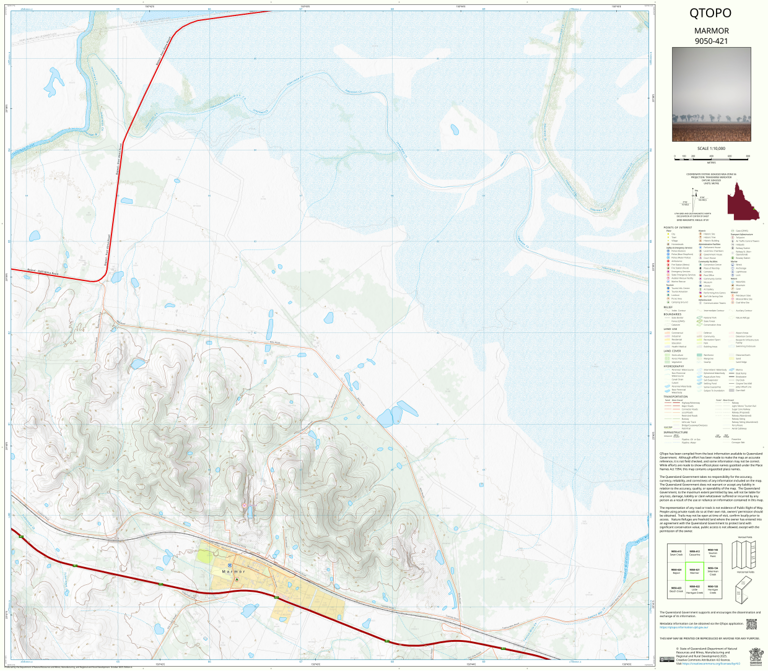Viewport: 768px width, 671px height.
Task: Click the Creative Commons BY badge
Action: click(x=667, y=660)
